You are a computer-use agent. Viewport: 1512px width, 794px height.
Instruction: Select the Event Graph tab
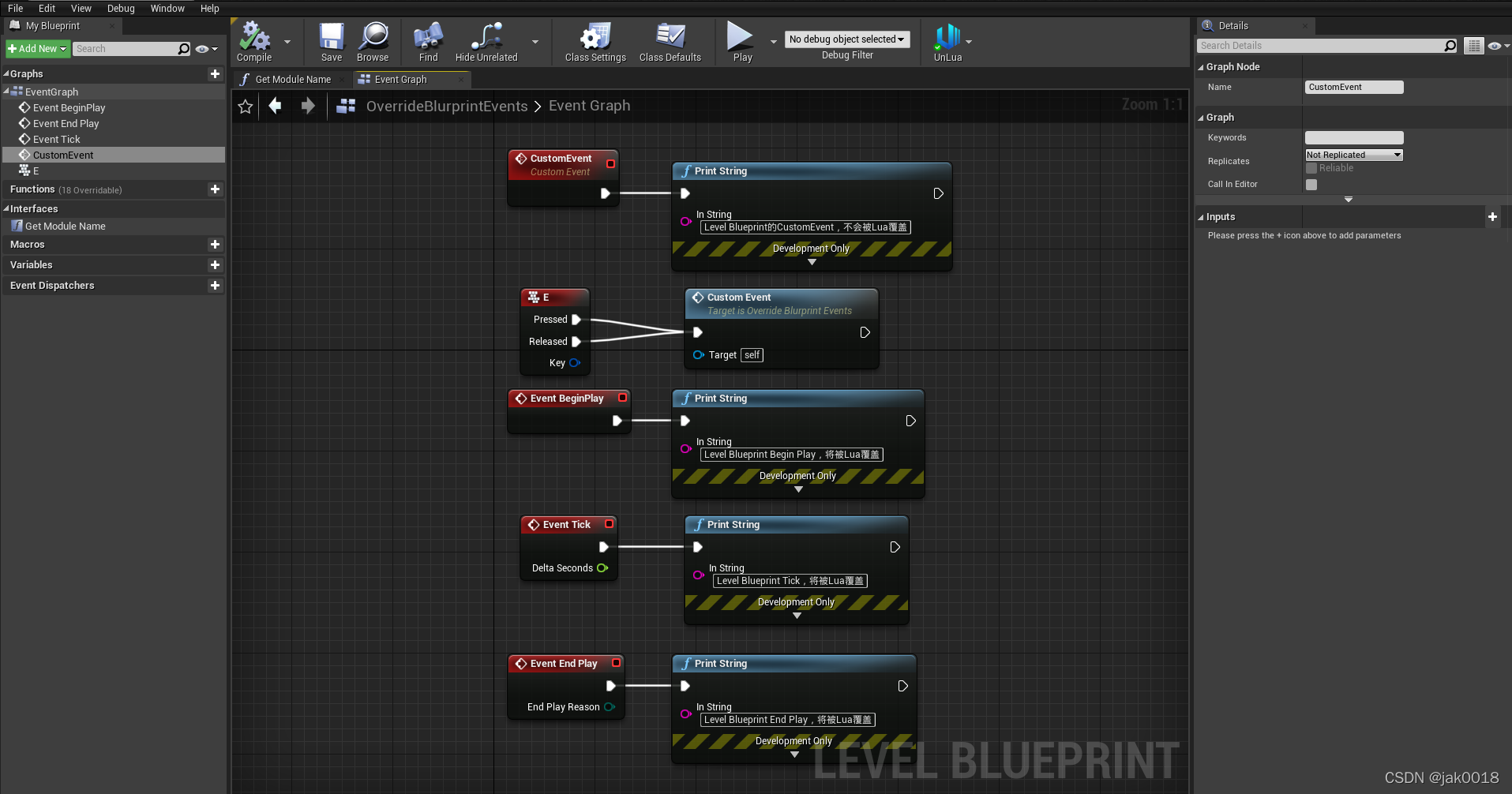(x=401, y=80)
